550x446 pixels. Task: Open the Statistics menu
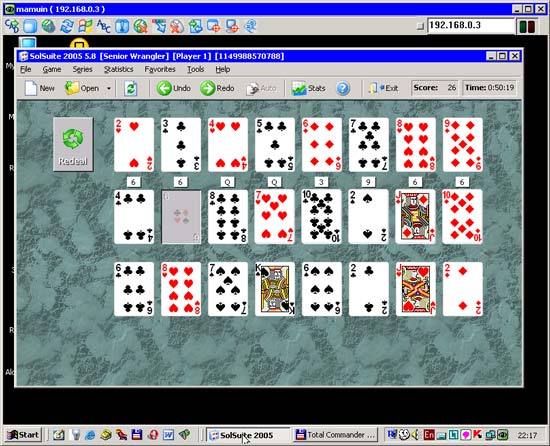(119, 69)
